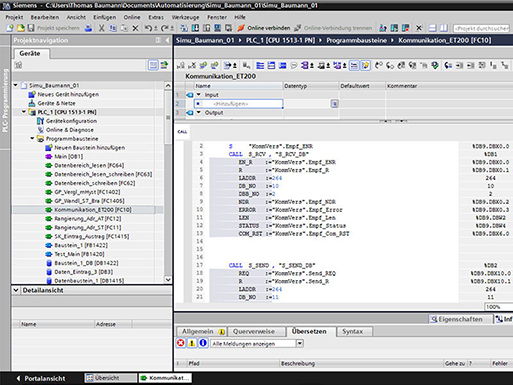Screen dimensions: 513x385
Task: Collapse the Projektnavigation panel arrow
Action: (x=167, y=40)
